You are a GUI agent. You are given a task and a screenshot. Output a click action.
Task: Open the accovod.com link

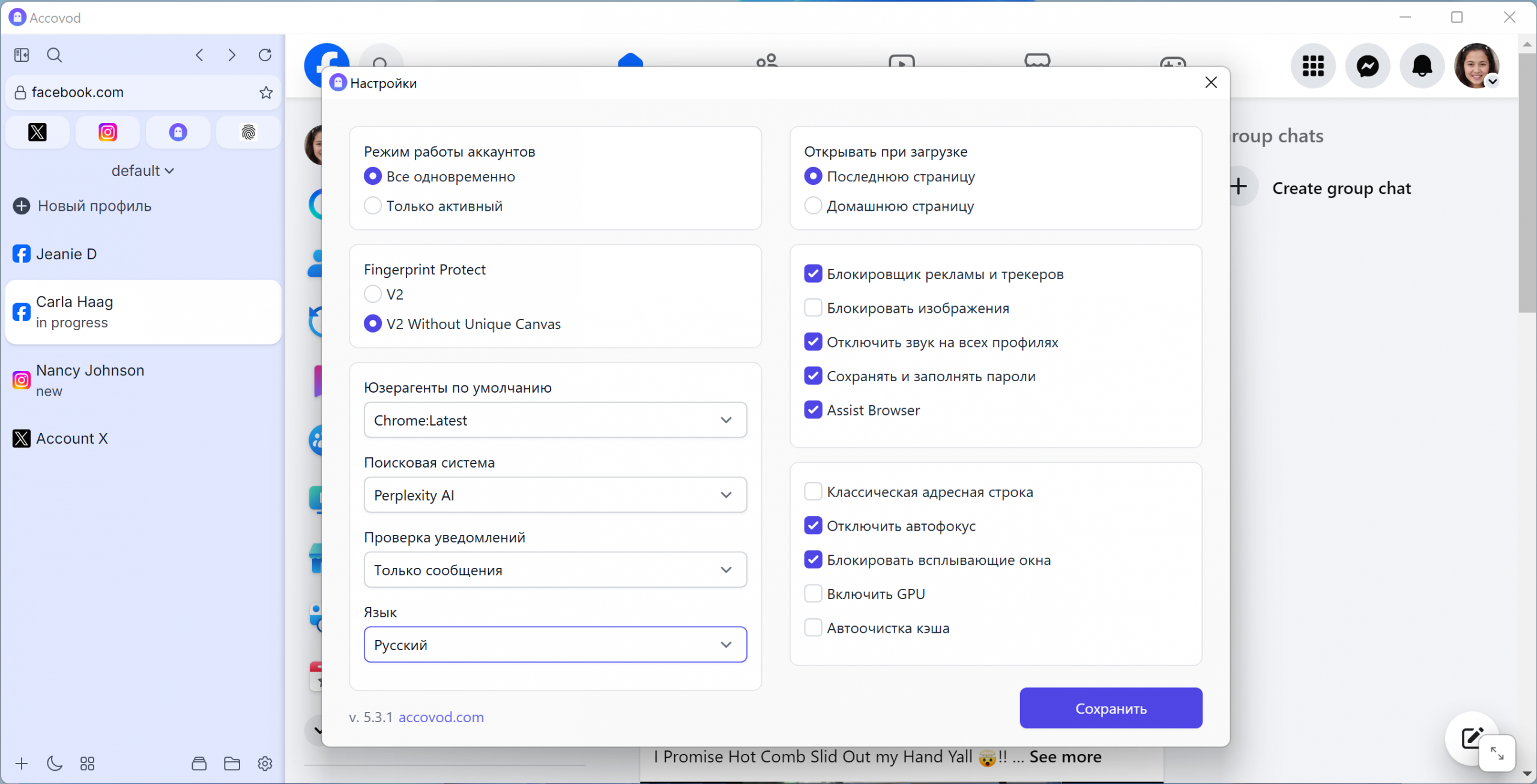click(441, 717)
